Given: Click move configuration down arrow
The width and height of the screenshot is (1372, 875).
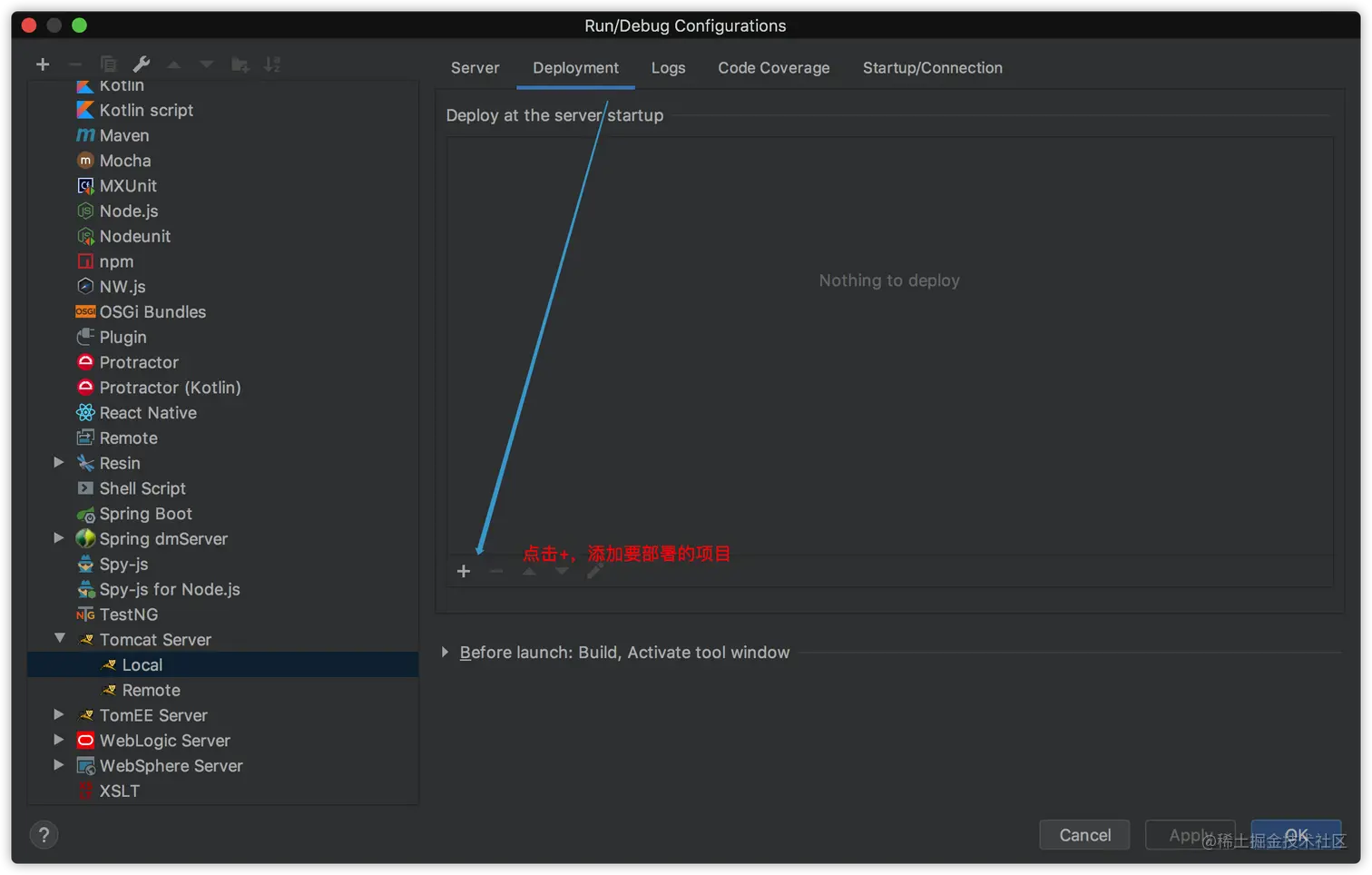Looking at the screenshot, I should click(x=207, y=64).
